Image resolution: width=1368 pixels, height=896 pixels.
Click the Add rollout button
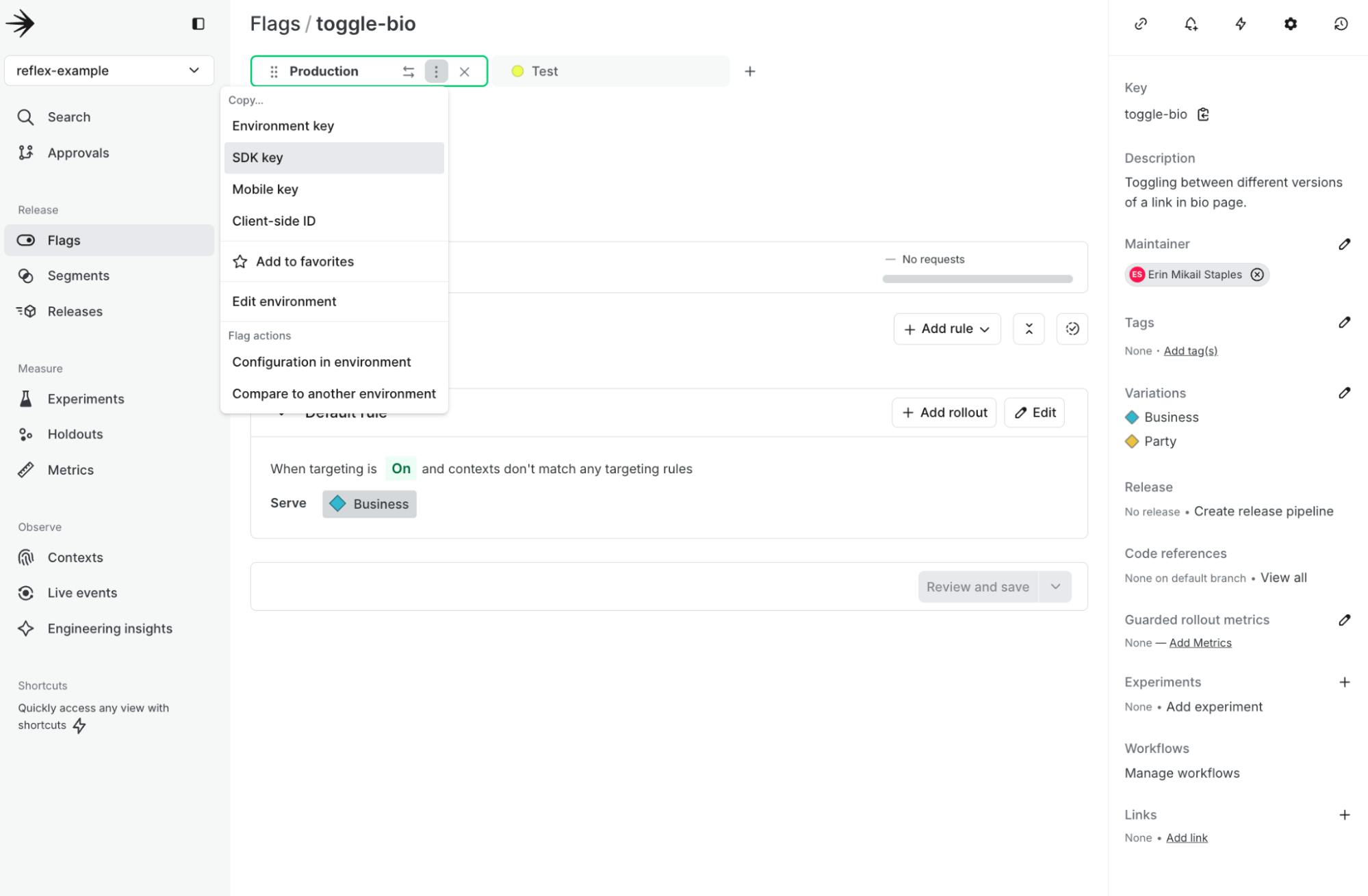point(944,412)
